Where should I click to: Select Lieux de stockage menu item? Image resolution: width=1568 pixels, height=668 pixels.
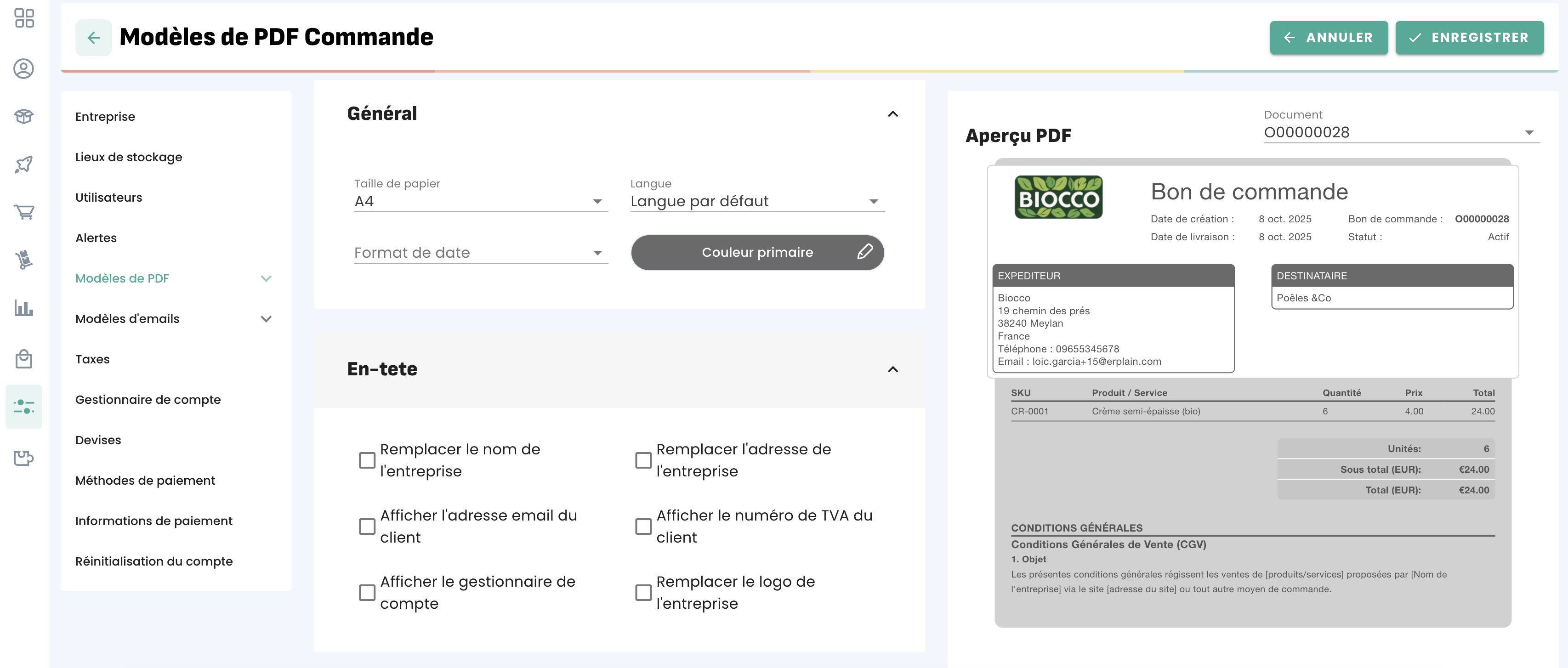click(128, 157)
